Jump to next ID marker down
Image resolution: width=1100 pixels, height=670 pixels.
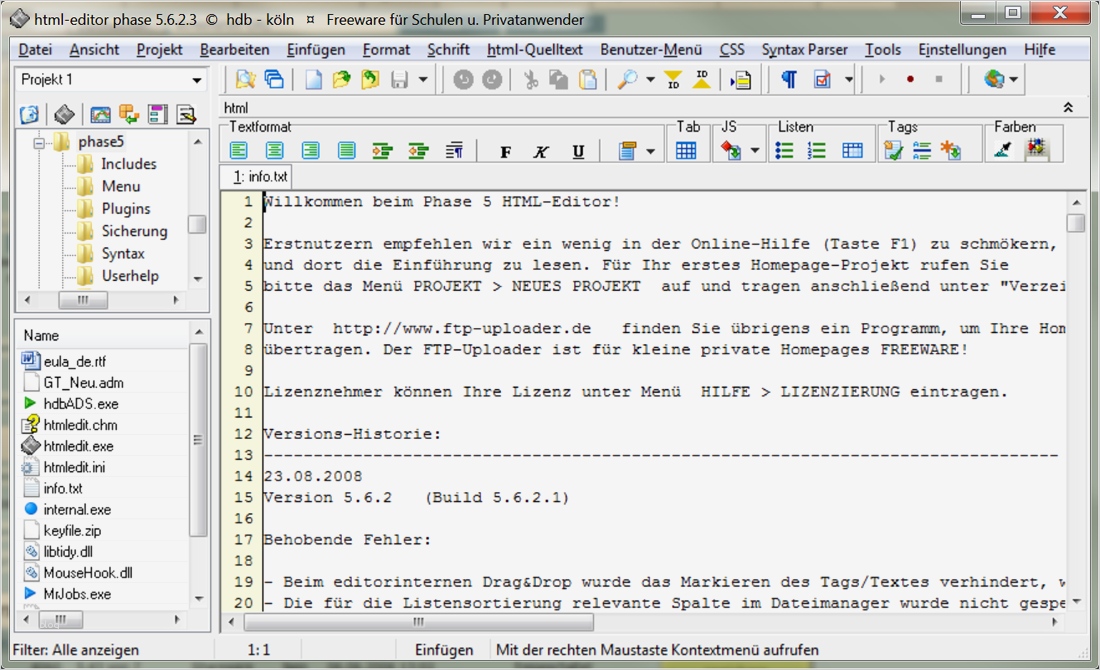click(673, 79)
